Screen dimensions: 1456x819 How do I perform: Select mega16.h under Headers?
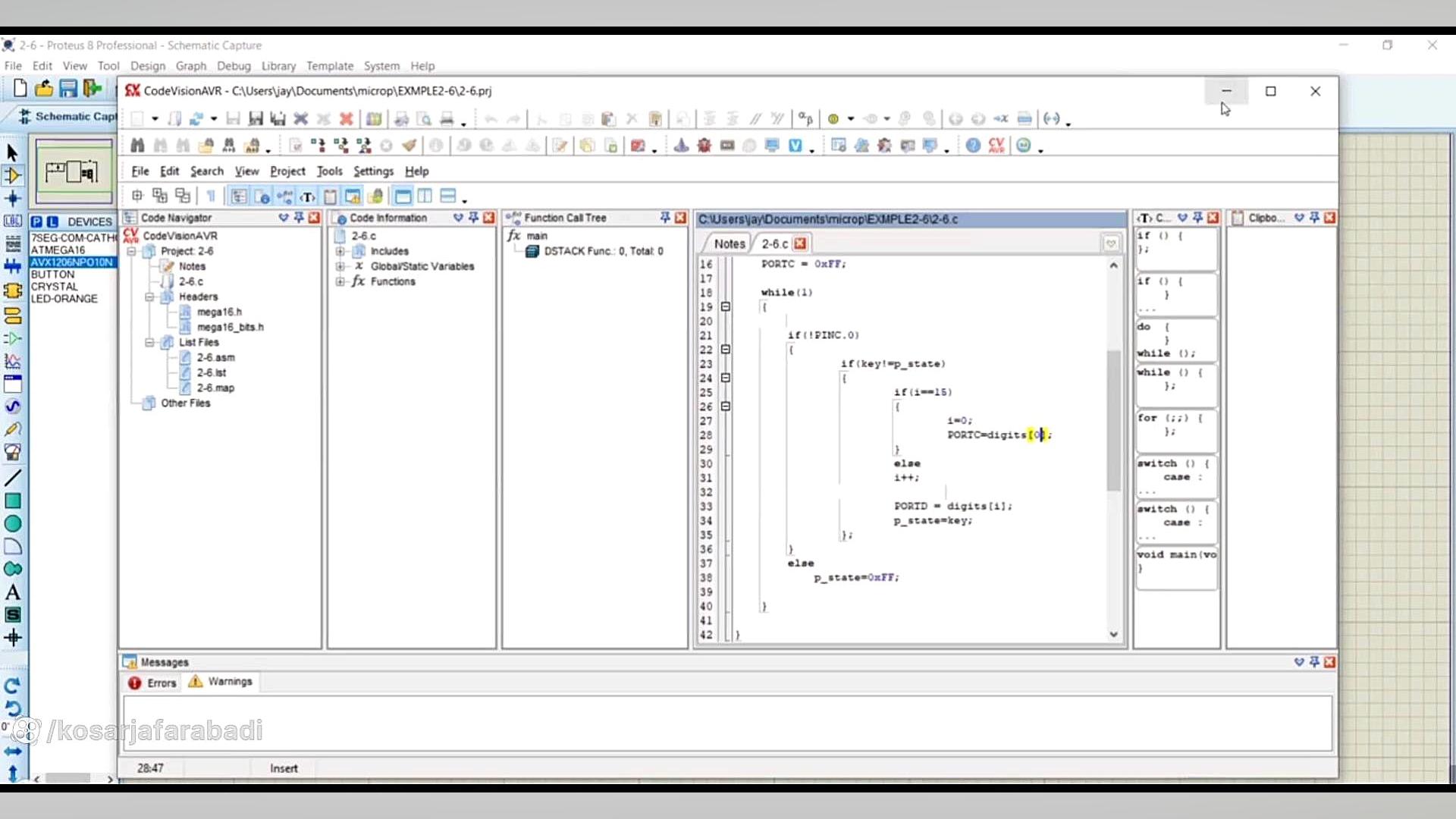219,312
